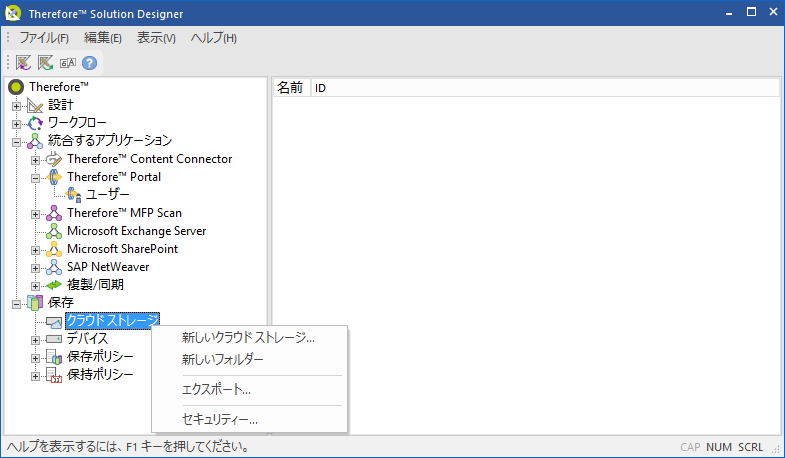Click the クラウド ストレージ cloud icon
Image resolution: width=785 pixels, height=458 pixels.
point(54,321)
